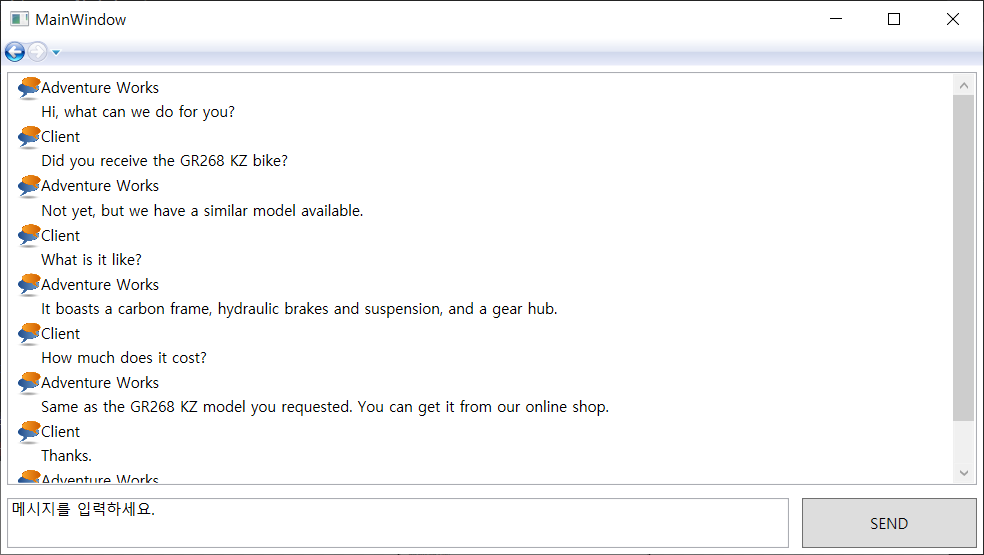
Task: Click chat icon beside Adventure Works above 'Not yet'
Action: (29, 186)
